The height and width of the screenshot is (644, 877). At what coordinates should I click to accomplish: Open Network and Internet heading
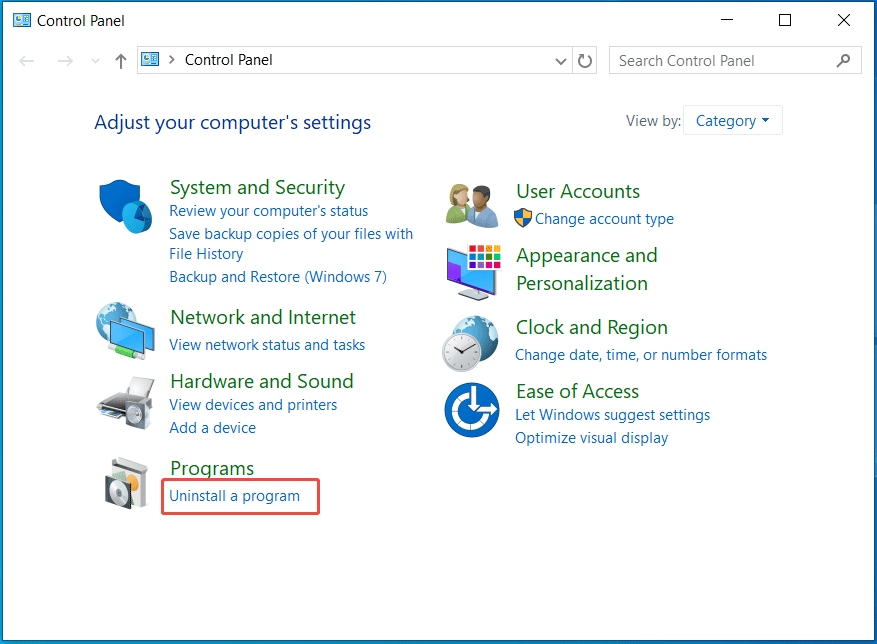263,317
